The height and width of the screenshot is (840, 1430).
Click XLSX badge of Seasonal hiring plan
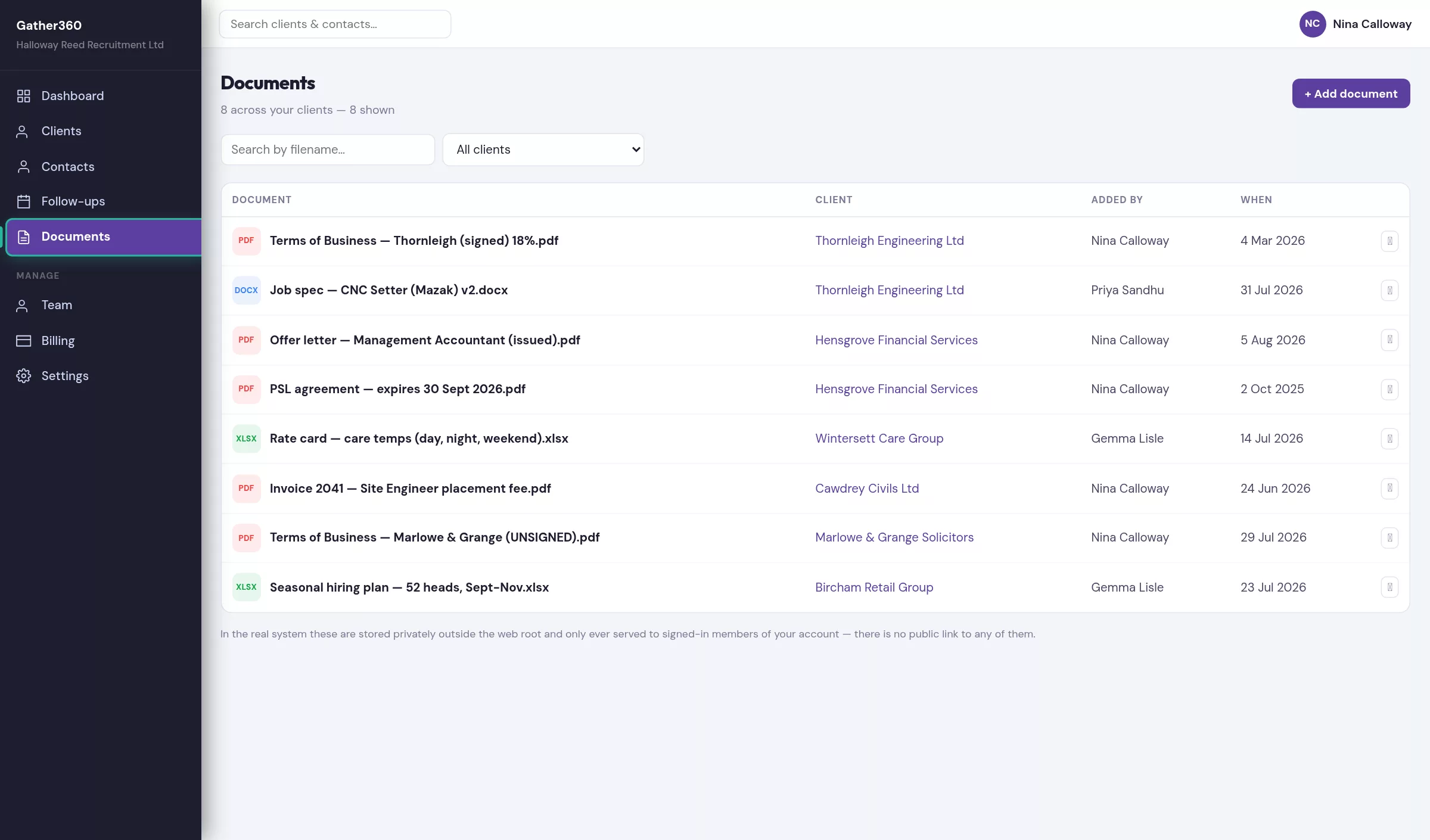tap(246, 587)
